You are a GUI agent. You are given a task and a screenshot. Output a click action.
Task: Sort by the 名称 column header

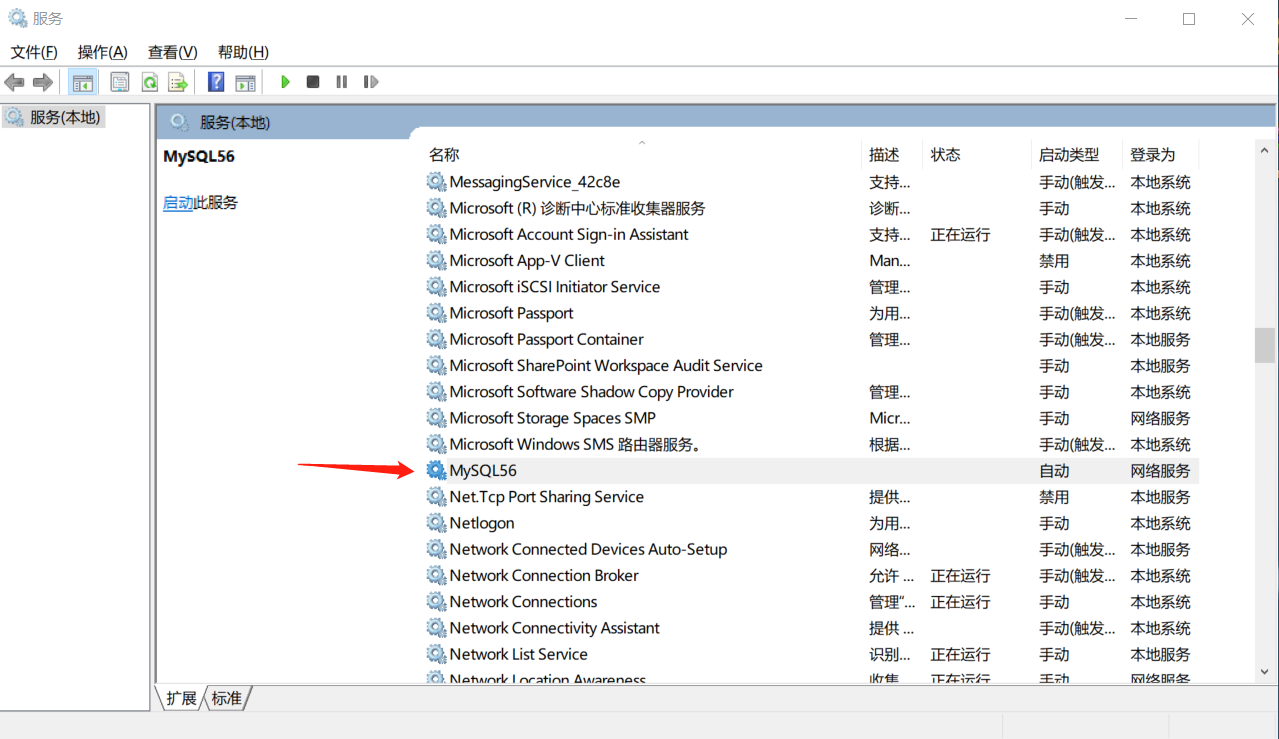click(x=444, y=155)
